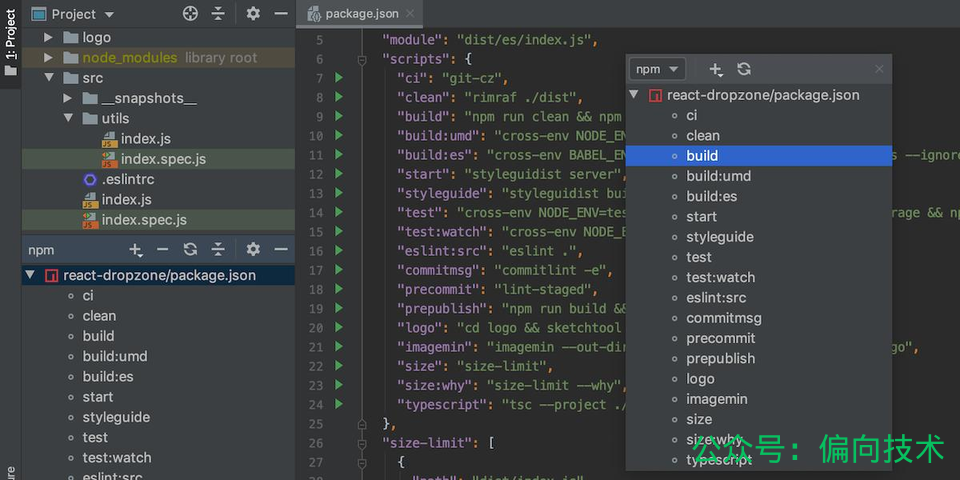The width and height of the screenshot is (960, 480).
Task: Fold the size-limit array on line 26
Action: pyautogui.click(x=362, y=443)
